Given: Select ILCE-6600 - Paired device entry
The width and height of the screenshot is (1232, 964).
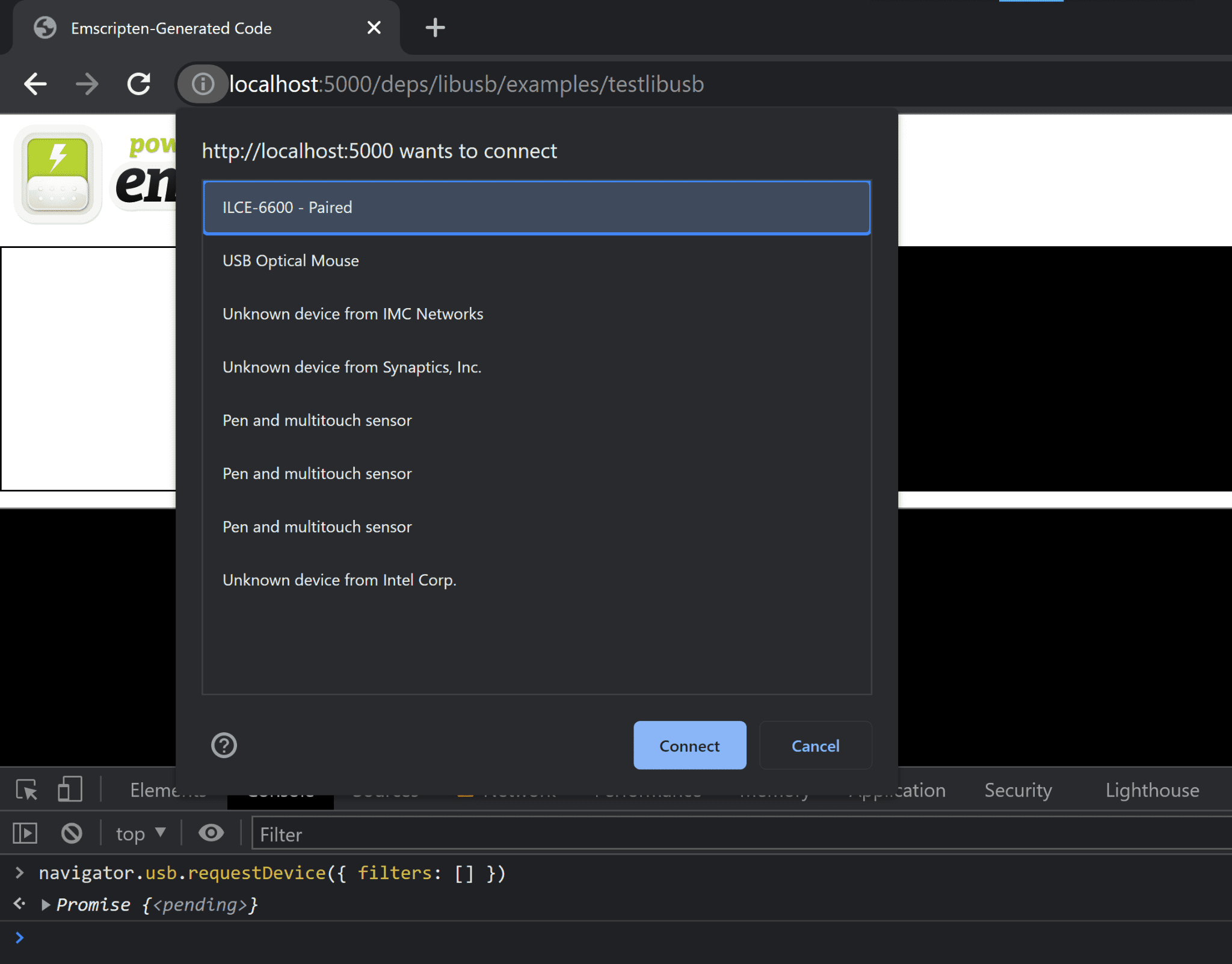Looking at the screenshot, I should click(537, 207).
